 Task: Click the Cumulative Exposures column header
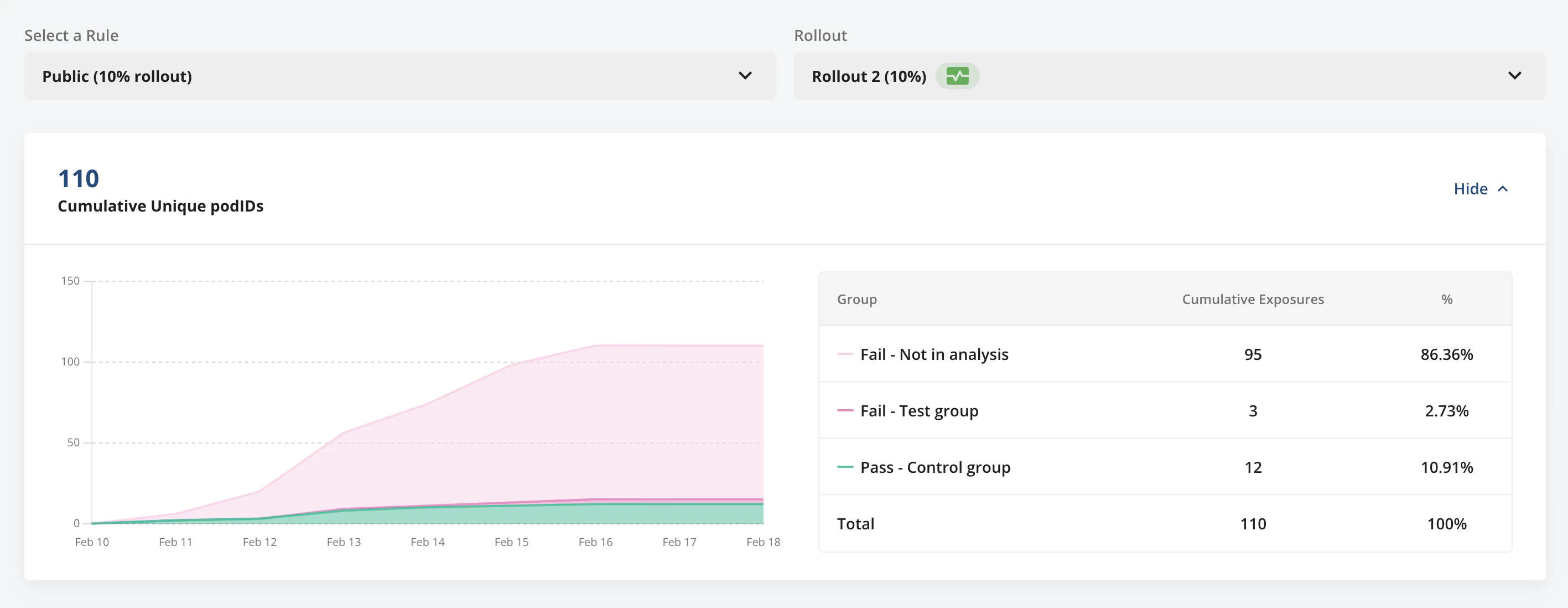1253,299
